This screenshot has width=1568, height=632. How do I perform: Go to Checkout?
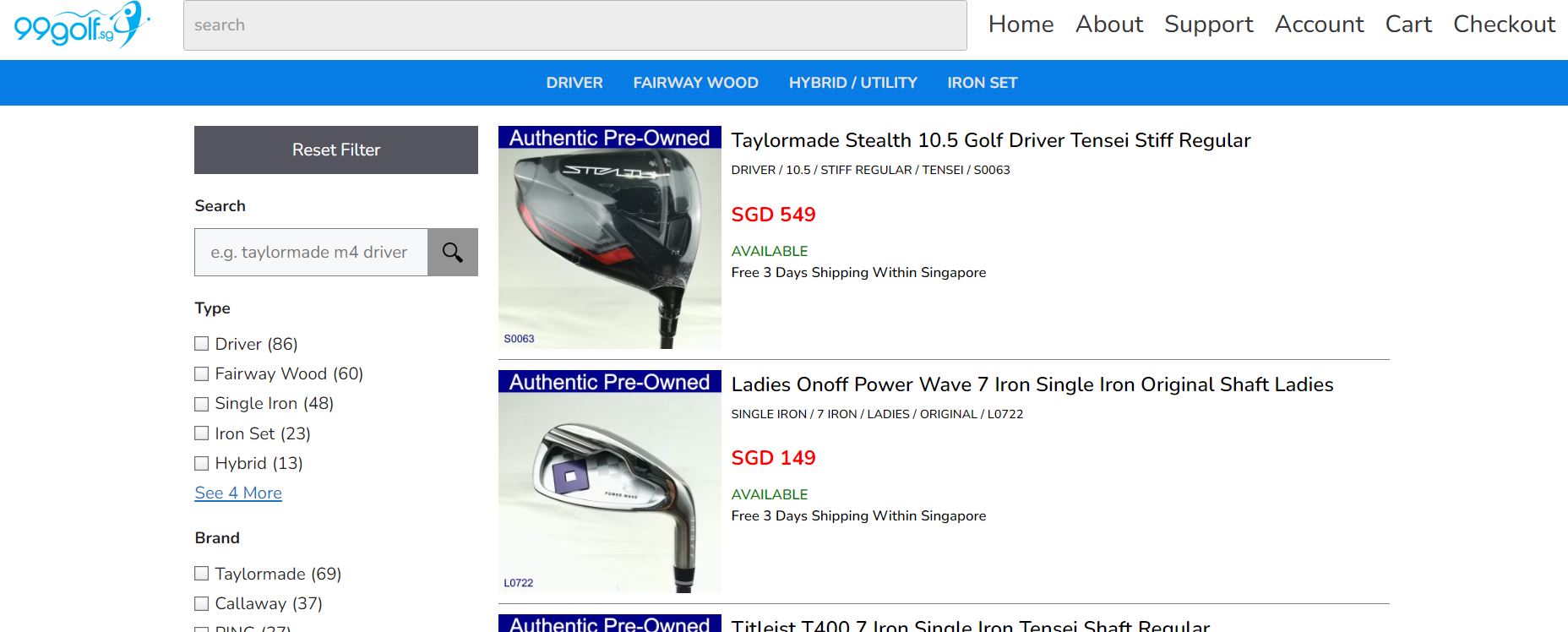click(x=1504, y=25)
